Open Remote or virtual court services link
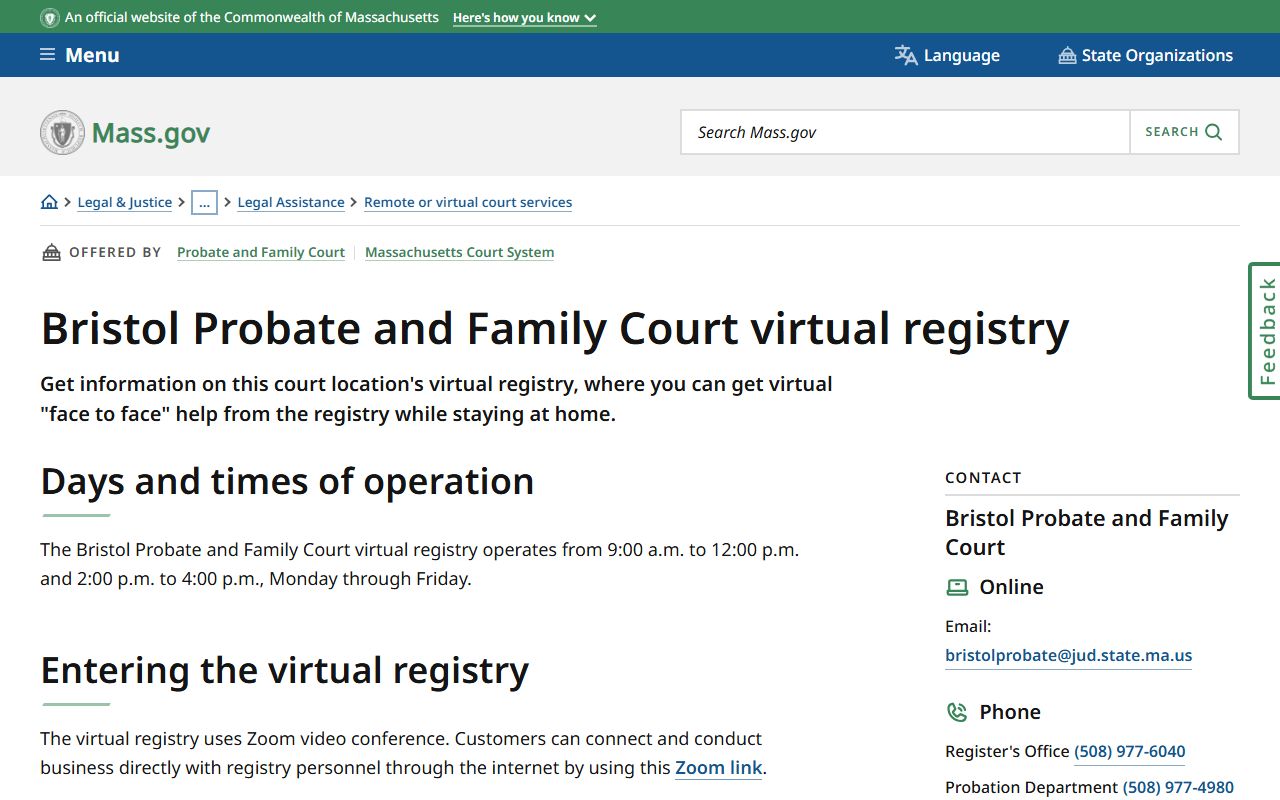 (468, 202)
